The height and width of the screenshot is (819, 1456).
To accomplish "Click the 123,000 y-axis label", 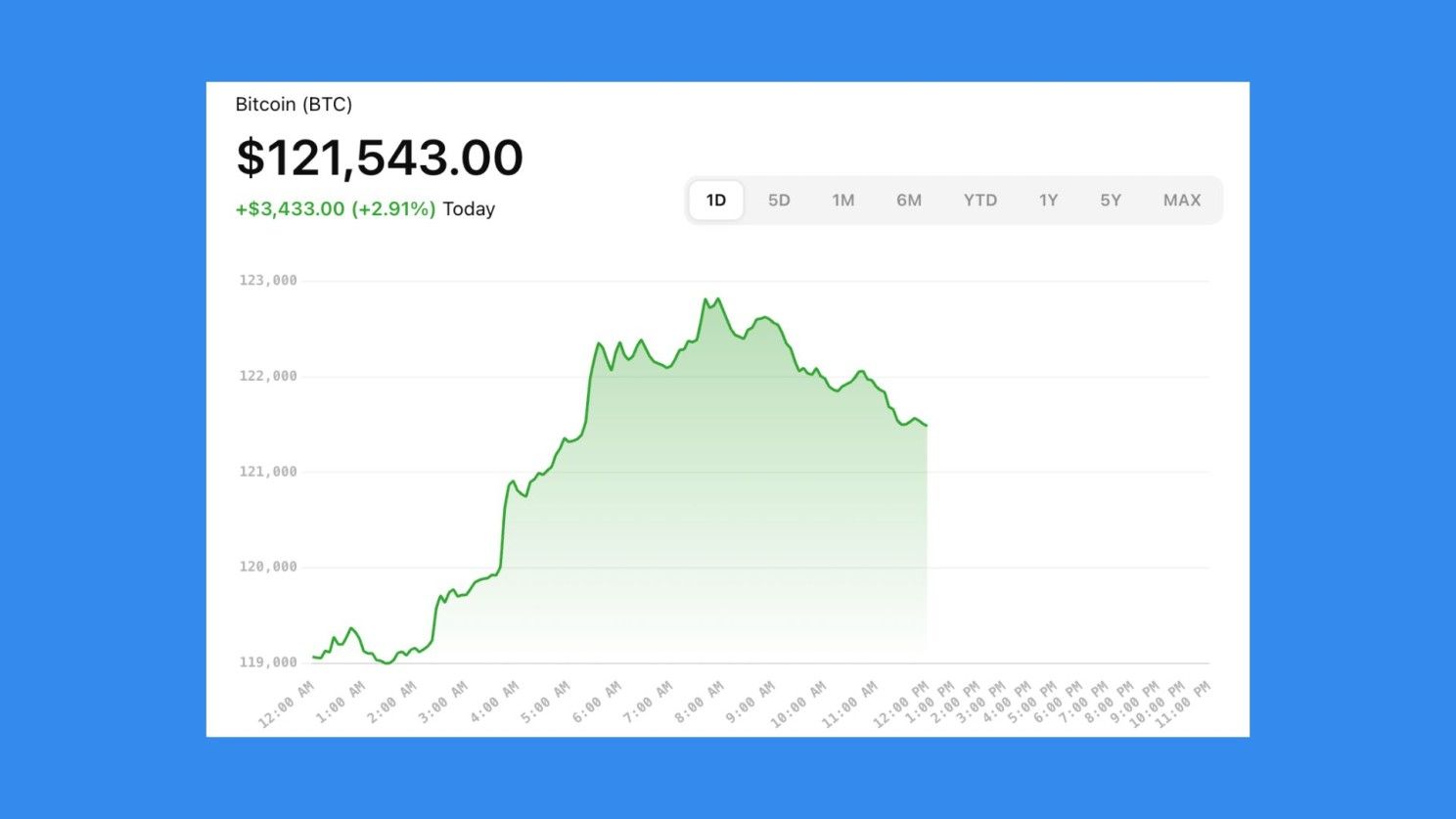I will [268, 280].
